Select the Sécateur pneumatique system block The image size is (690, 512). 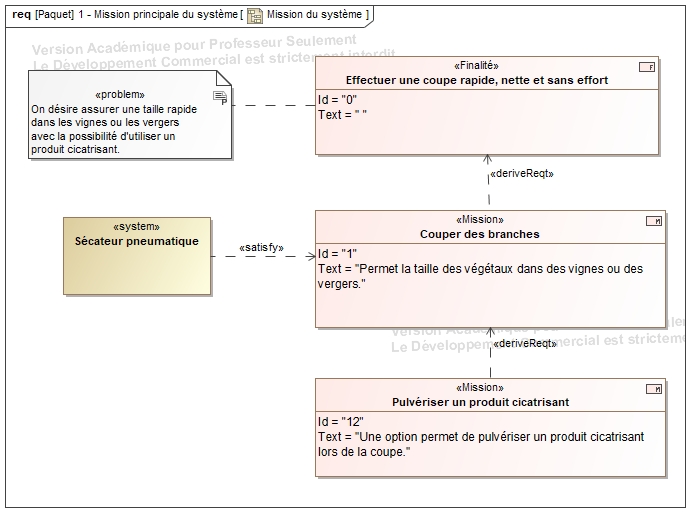137,256
